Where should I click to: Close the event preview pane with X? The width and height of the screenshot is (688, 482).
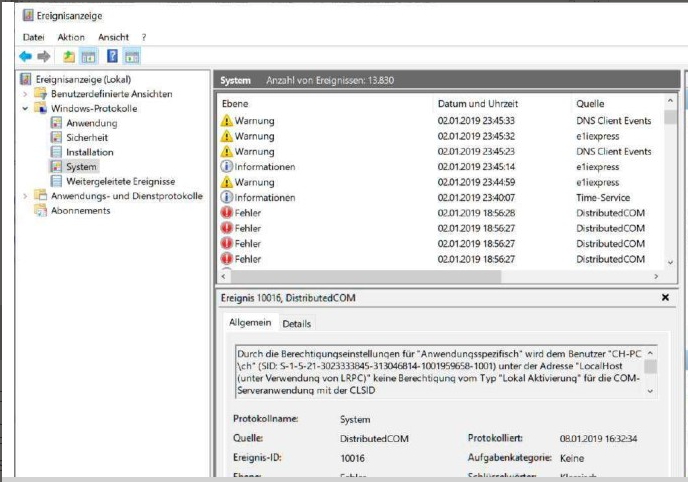click(665, 298)
